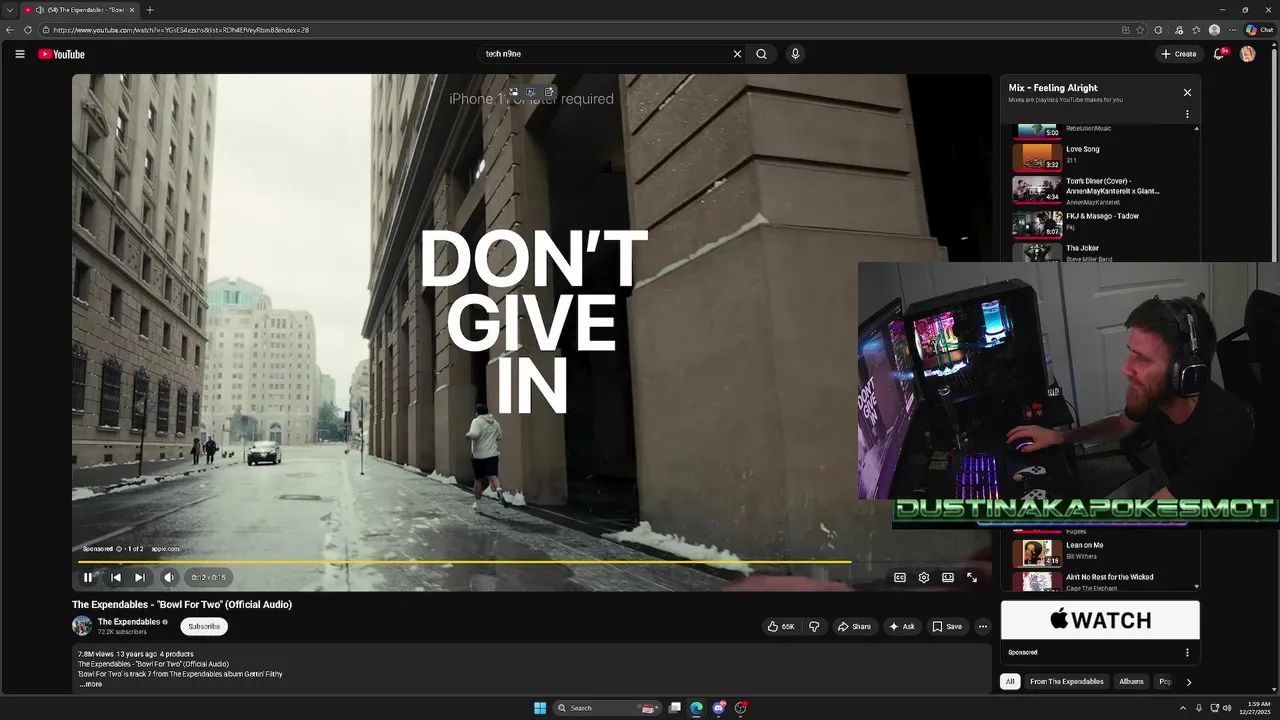Open Discord from taskbar
Screen dimensions: 1280x720
point(718,708)
